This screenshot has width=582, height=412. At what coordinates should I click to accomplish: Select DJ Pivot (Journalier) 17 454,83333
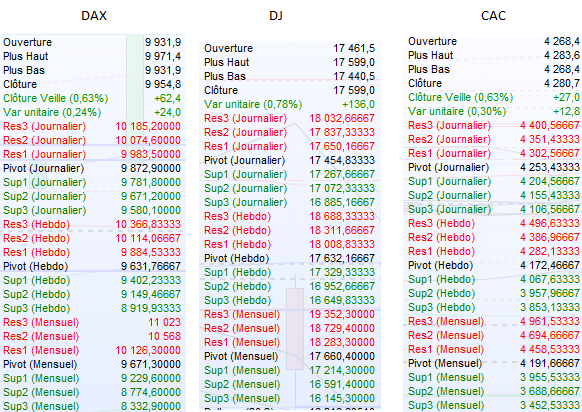[290, 160]
